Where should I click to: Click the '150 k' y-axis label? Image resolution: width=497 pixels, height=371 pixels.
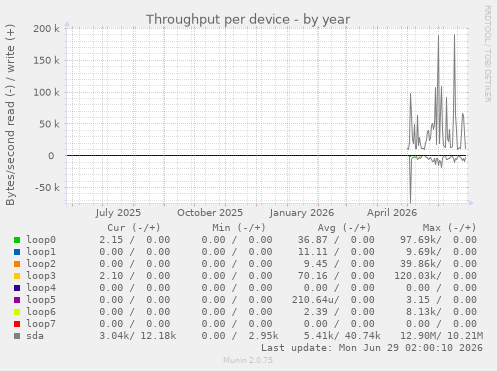[46, 60]
